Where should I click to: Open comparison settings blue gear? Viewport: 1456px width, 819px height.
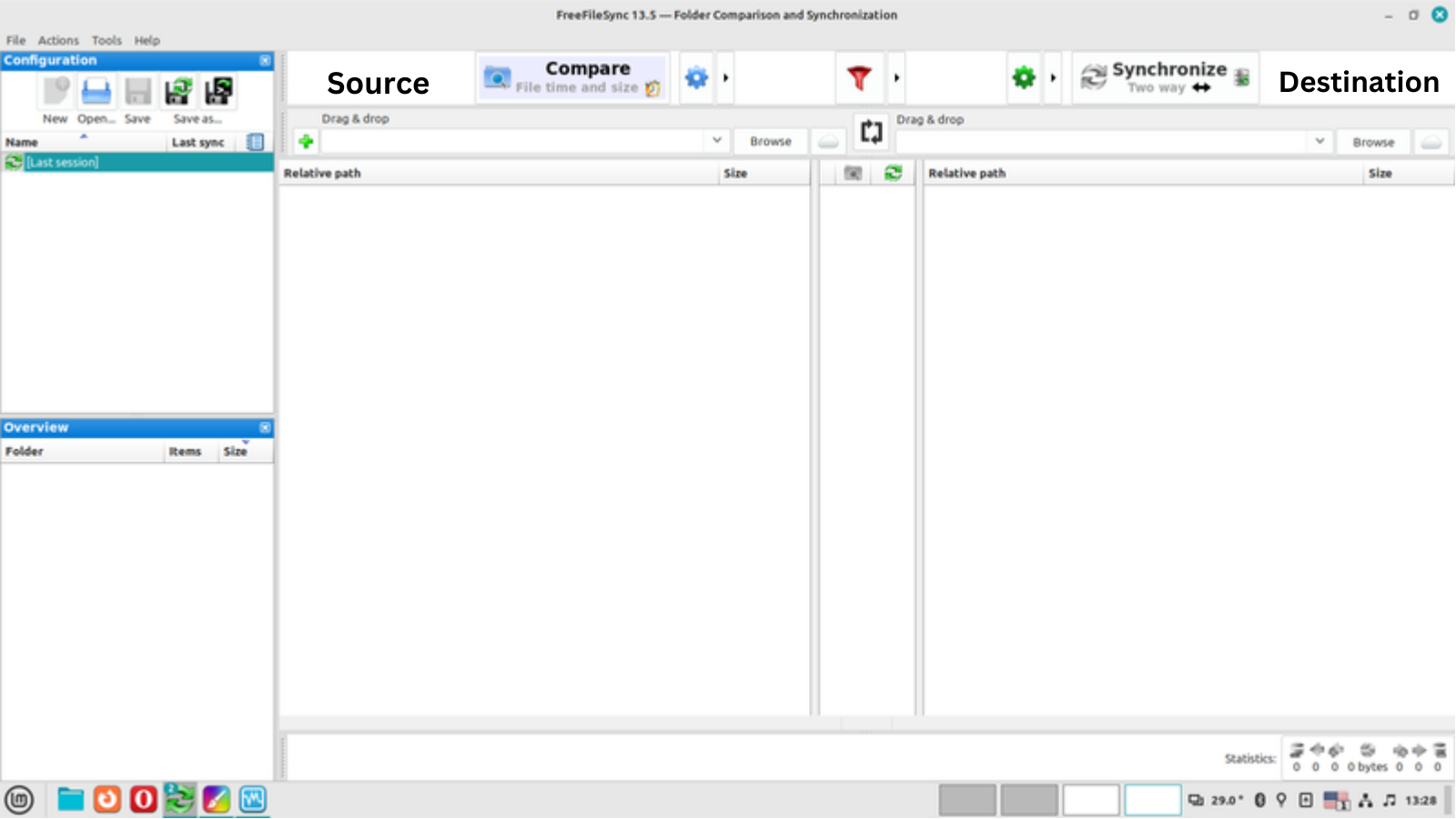coord(696,78)
